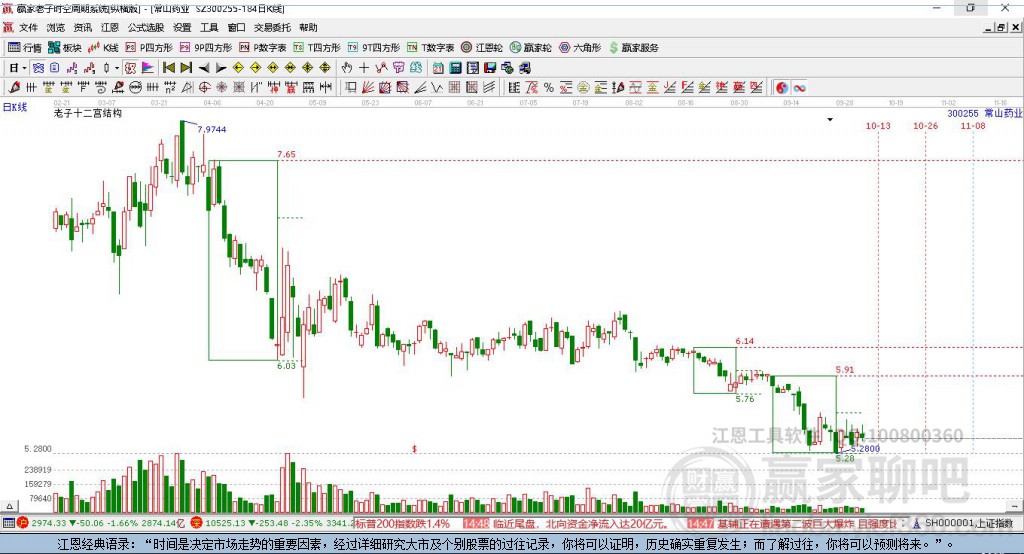Open the 帮助 menu
Viewport: 1024px width, 554px height.
click(x=308, y=27)
